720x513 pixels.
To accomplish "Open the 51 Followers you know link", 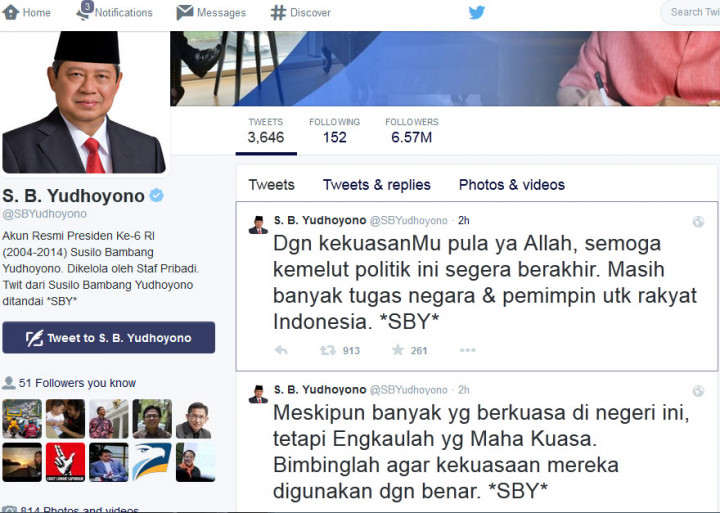I will point(77,383).
